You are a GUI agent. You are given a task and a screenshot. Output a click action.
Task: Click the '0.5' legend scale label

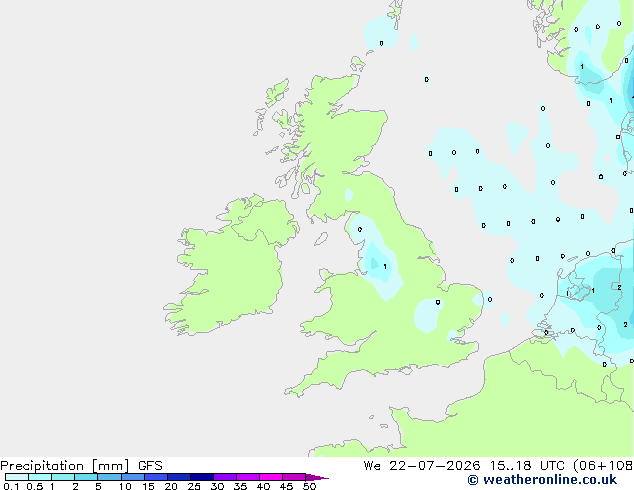click(x=35, y=486)
